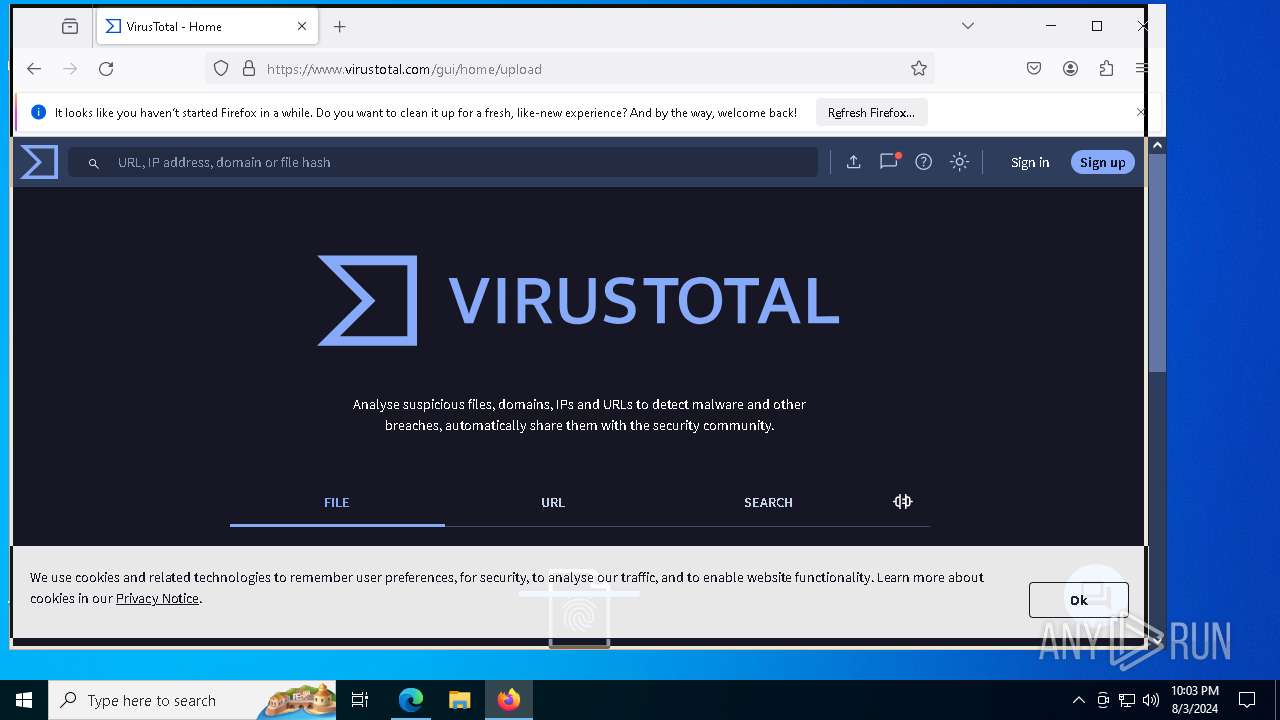Select the VirusTotal - Home browser tab

pos(207,27)
